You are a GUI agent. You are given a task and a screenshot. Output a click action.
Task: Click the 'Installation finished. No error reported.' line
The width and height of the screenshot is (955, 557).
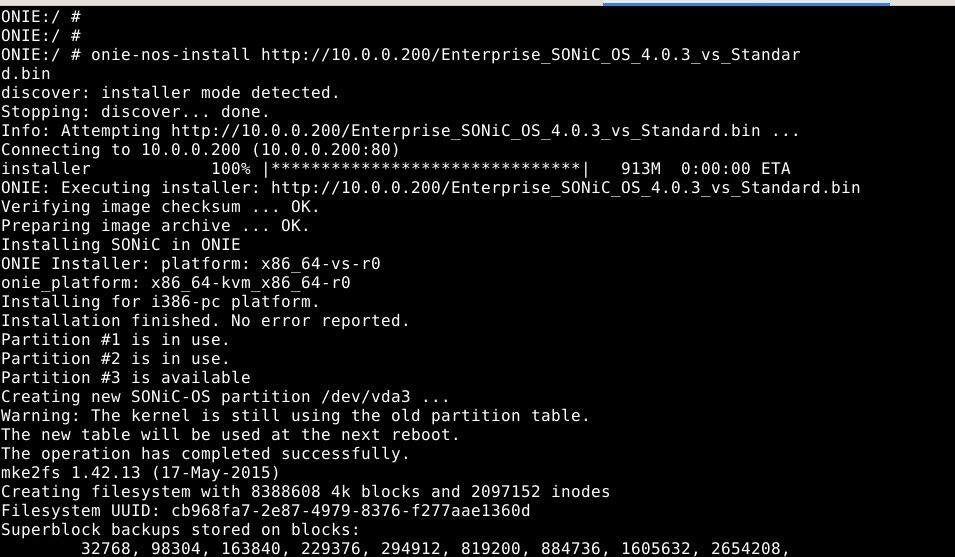coord(205,321)
